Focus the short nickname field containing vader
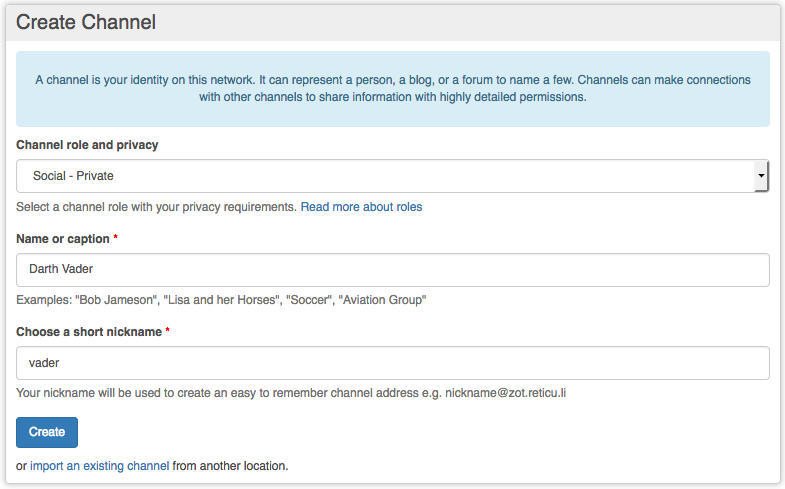Viewport: 785px width, 489px height. point(392,363)
